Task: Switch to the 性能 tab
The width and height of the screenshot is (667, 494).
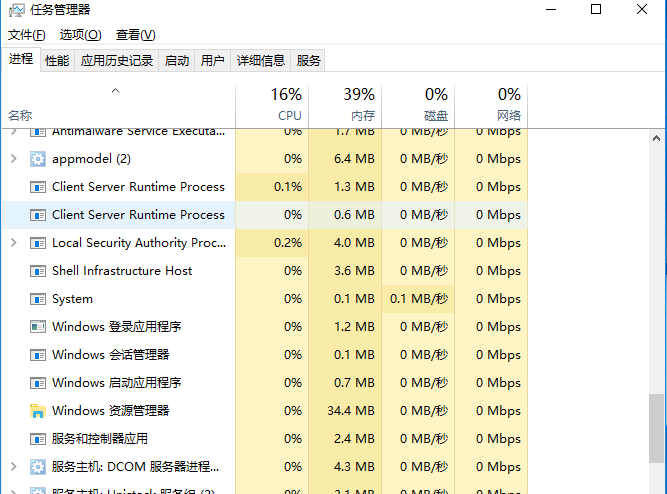Action: (57, 60)
